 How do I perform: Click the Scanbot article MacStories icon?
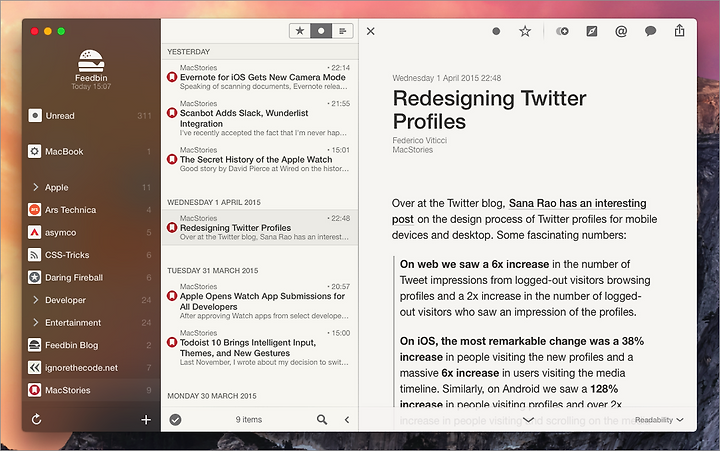172,113
